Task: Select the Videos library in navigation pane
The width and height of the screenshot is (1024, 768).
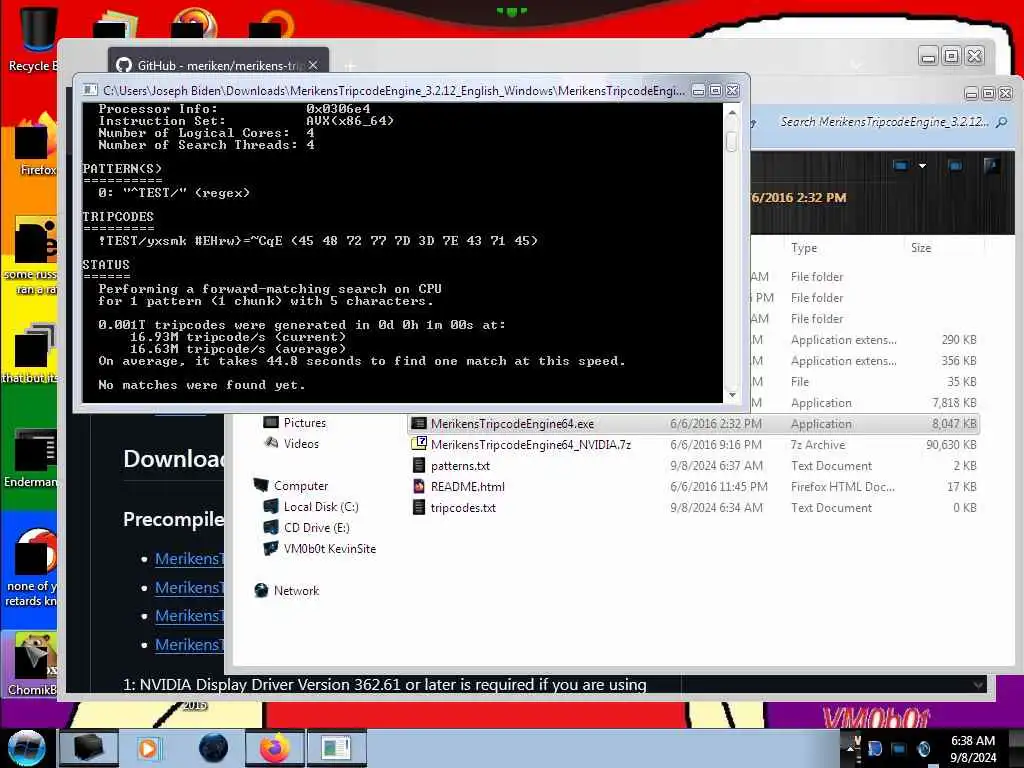Action: pyautogui.click(x=301, y=443)
